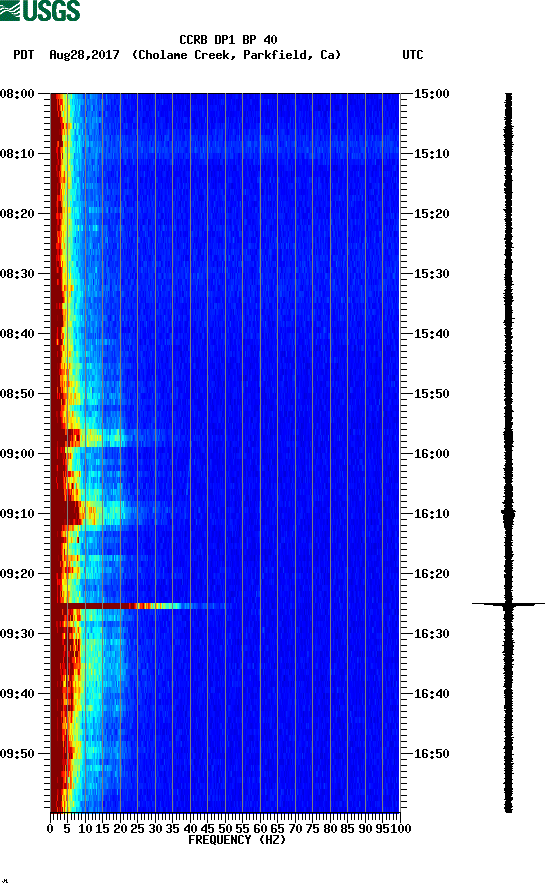
Task: Click the 08:30 PDT time label
Action: pyautogui.click(x=18, y=274)
